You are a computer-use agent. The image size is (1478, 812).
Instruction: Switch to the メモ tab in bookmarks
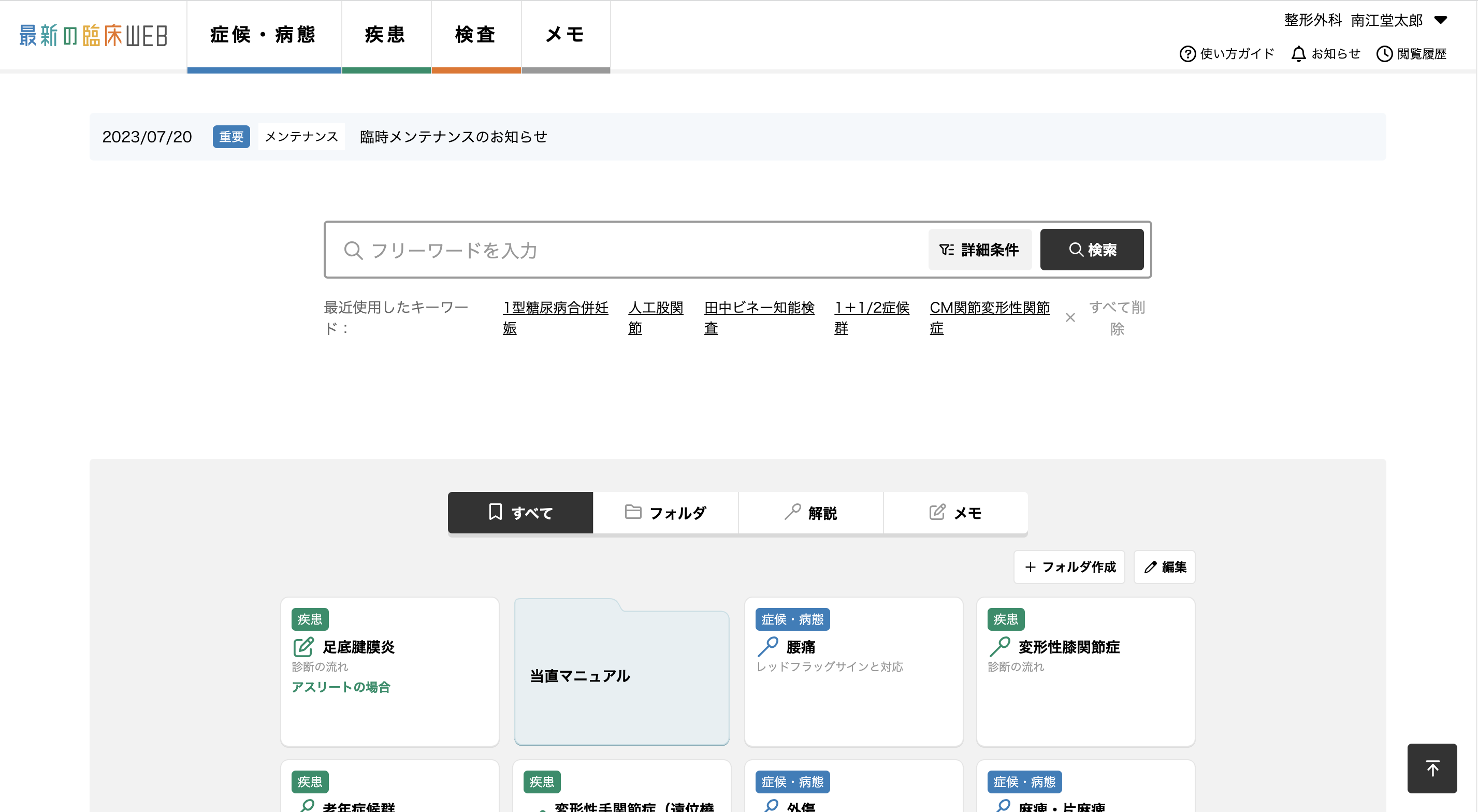click(x=956, y=513)
